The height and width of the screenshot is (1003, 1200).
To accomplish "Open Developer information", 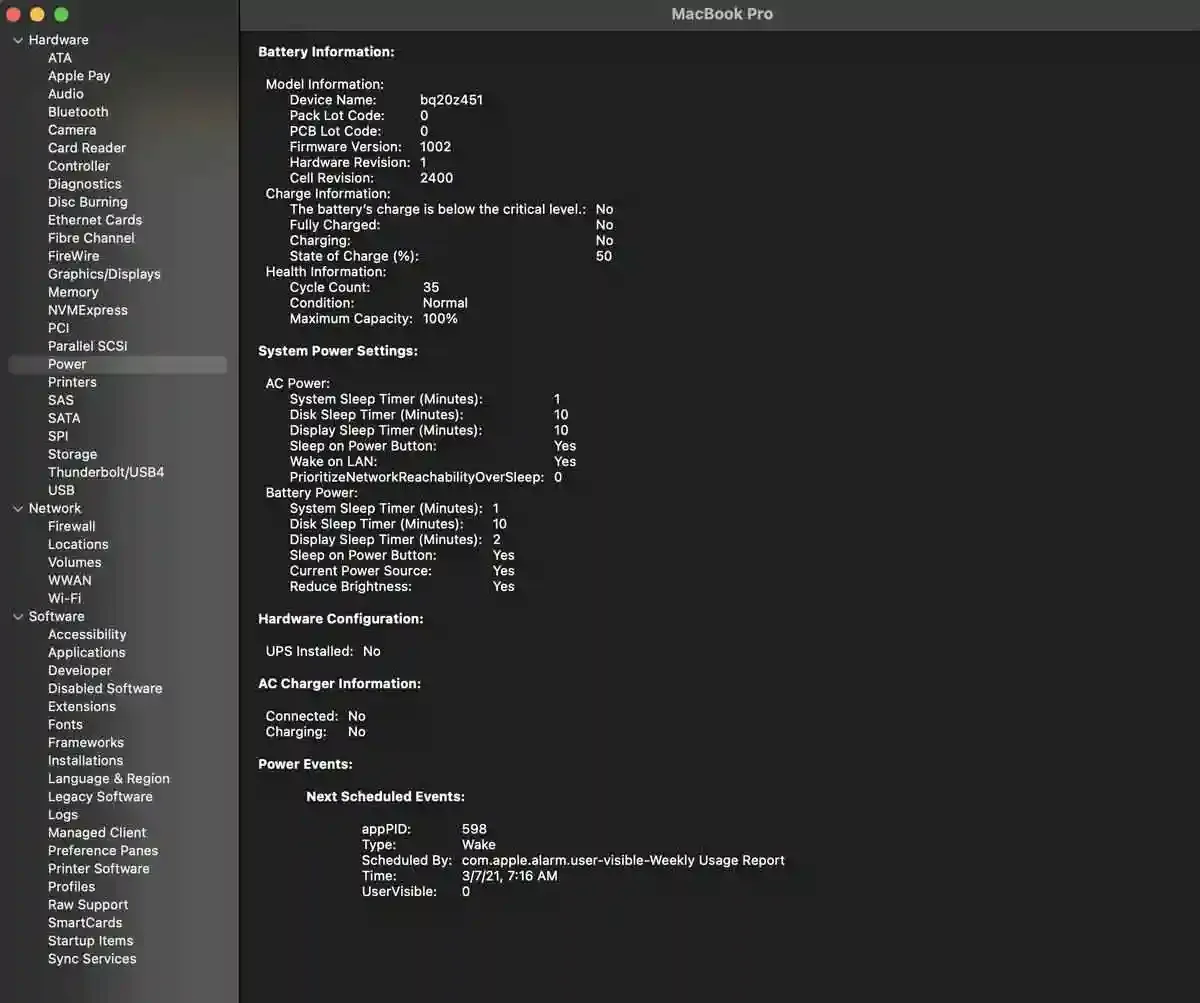I will [x=80, y=670].
